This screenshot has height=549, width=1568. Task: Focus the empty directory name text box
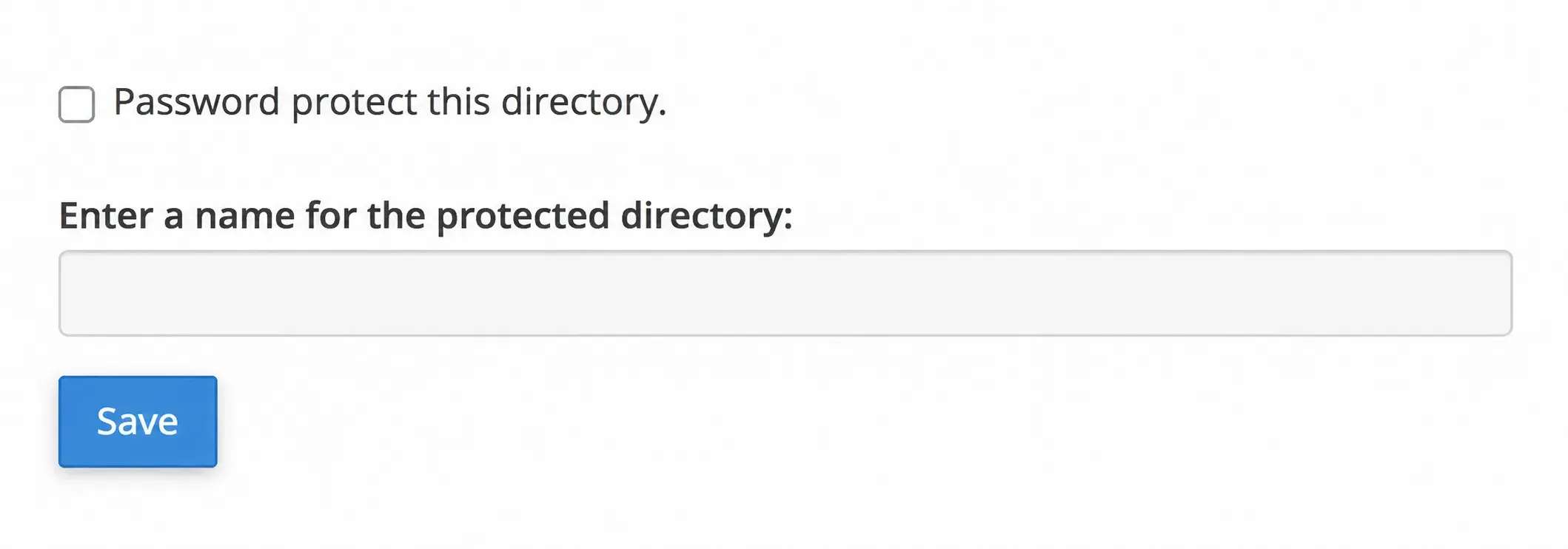785,293
